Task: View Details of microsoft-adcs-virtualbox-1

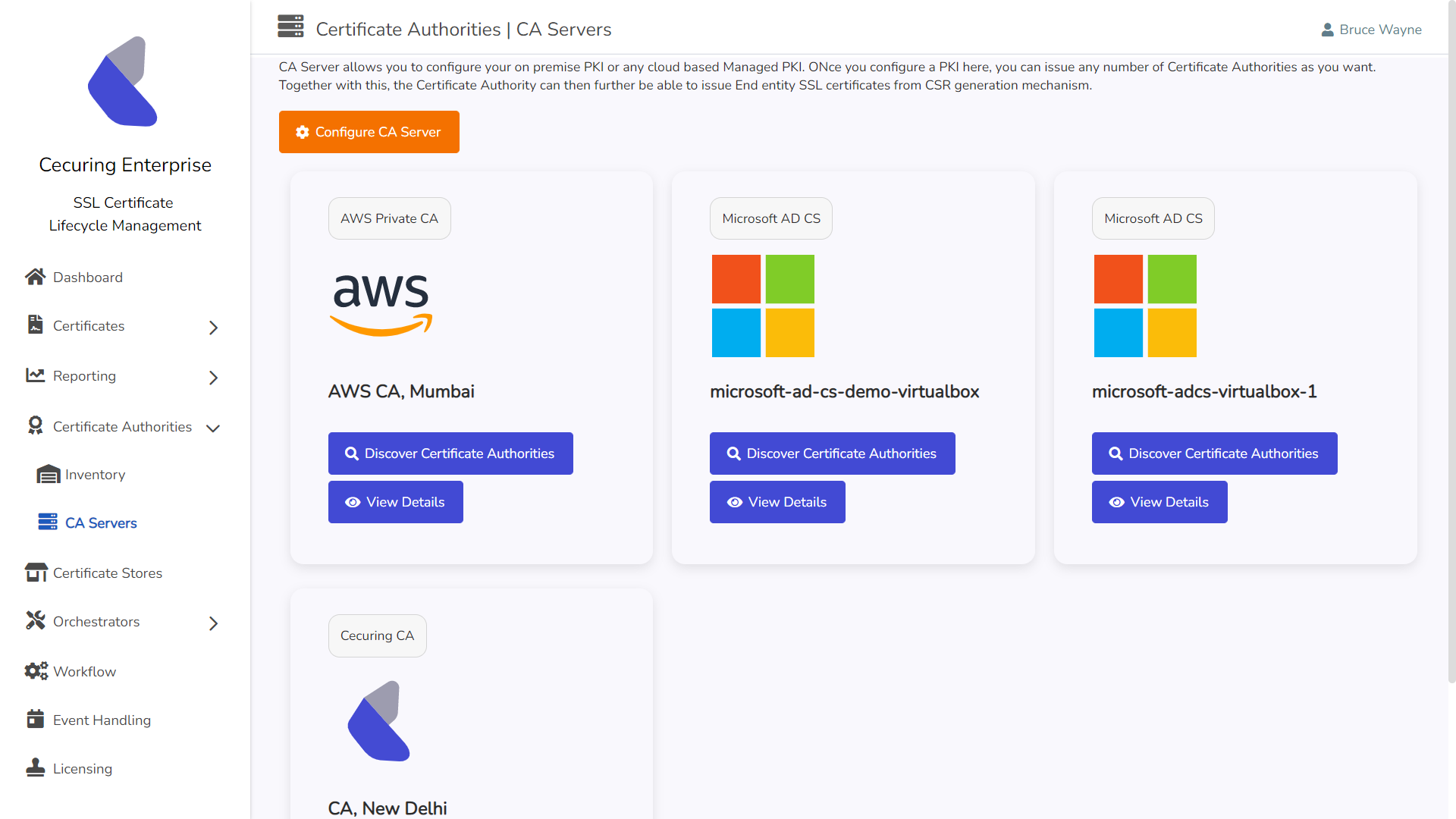Action: [x=1159, y=502]
